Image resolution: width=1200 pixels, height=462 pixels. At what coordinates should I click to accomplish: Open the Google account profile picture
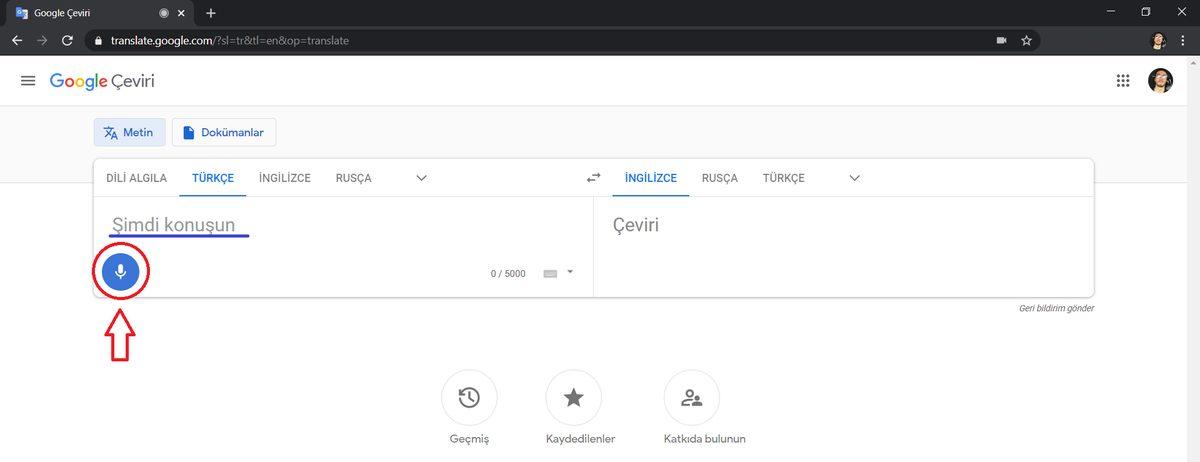[x=1160, y=81]
